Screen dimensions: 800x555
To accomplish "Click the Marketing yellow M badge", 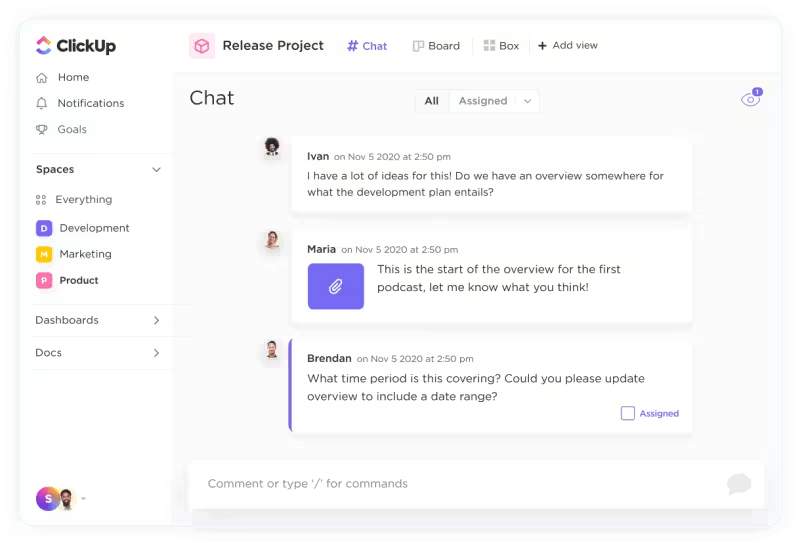I will coord(44,254).
